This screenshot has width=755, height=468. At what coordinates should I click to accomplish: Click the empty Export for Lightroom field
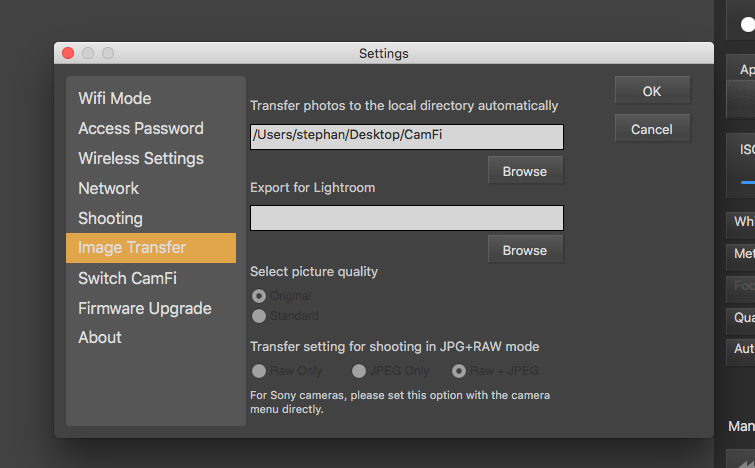tap(406, 218)
